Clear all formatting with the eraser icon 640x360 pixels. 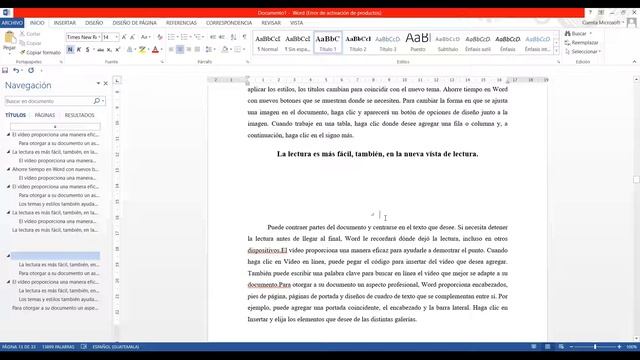point(160,37)
